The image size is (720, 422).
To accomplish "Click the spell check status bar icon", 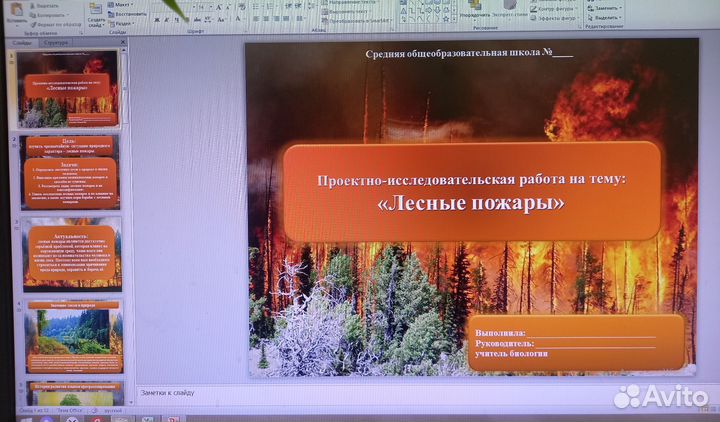I will [x=94, y=411].
